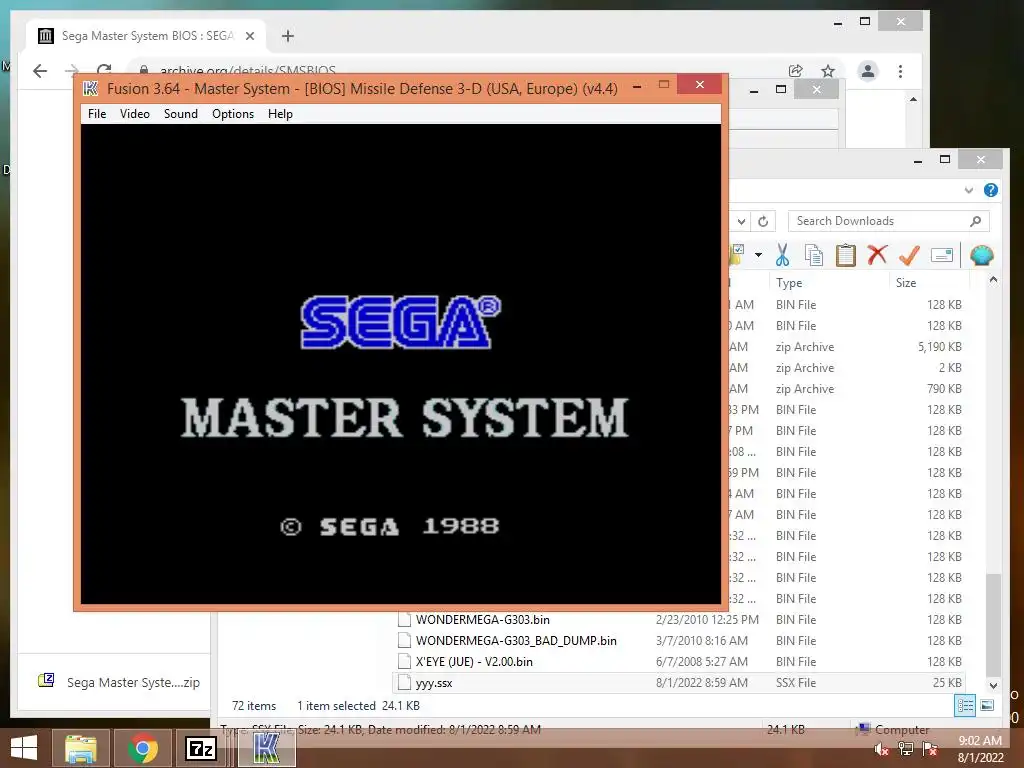
Task: Open the Video menu in Fusion
Action: (135, 114)
